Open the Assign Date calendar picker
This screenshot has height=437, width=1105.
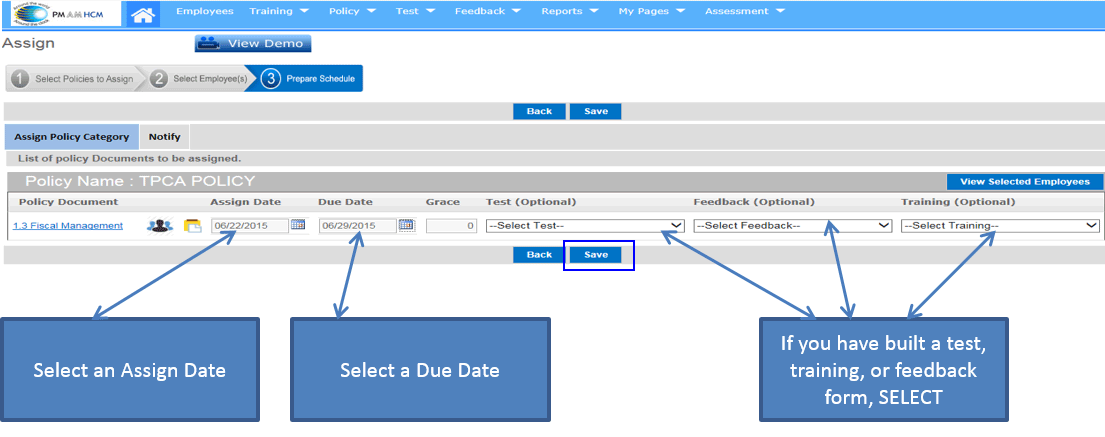click(x=298, y=225)
